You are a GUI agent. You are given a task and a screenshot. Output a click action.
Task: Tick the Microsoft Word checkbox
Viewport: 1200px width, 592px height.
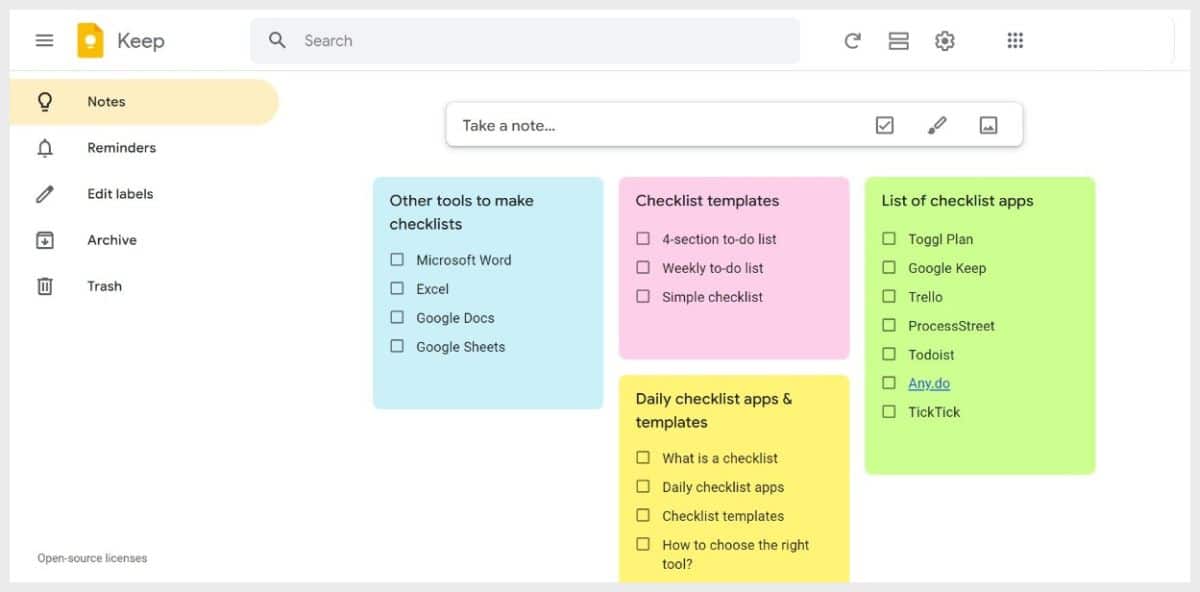click(x=397, y=259)
